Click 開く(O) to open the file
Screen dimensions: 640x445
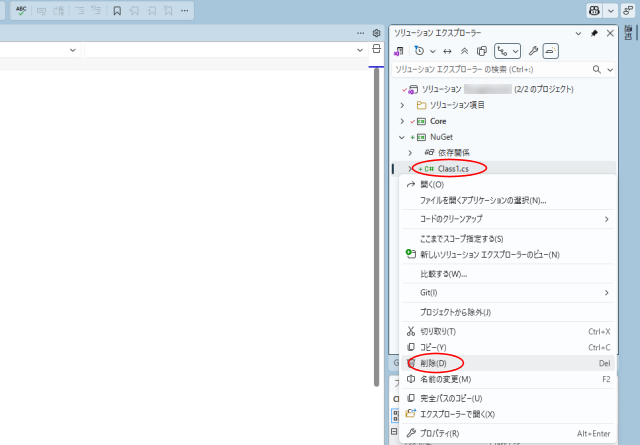[431, 184]
